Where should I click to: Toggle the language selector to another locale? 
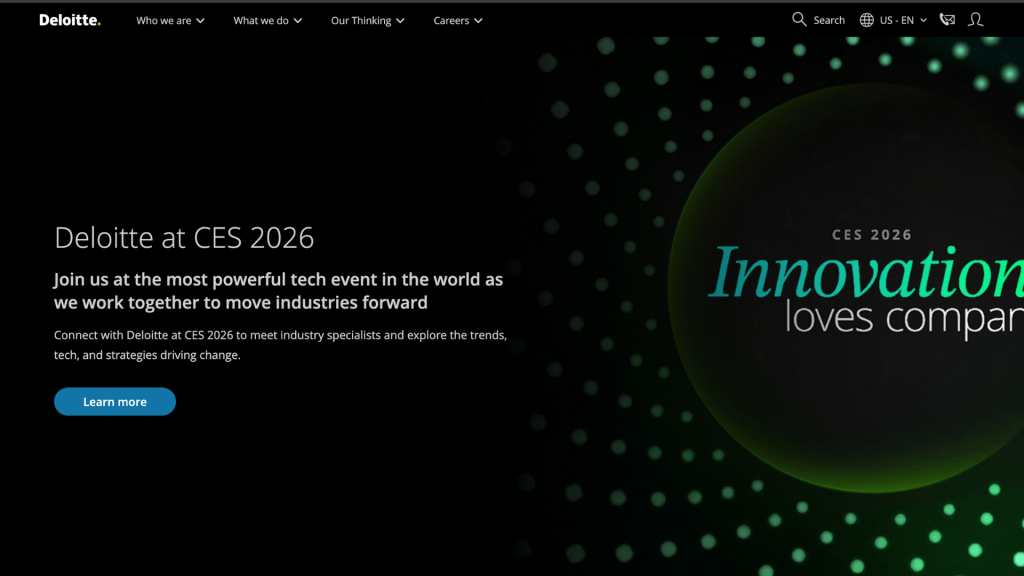coord(895,19)
